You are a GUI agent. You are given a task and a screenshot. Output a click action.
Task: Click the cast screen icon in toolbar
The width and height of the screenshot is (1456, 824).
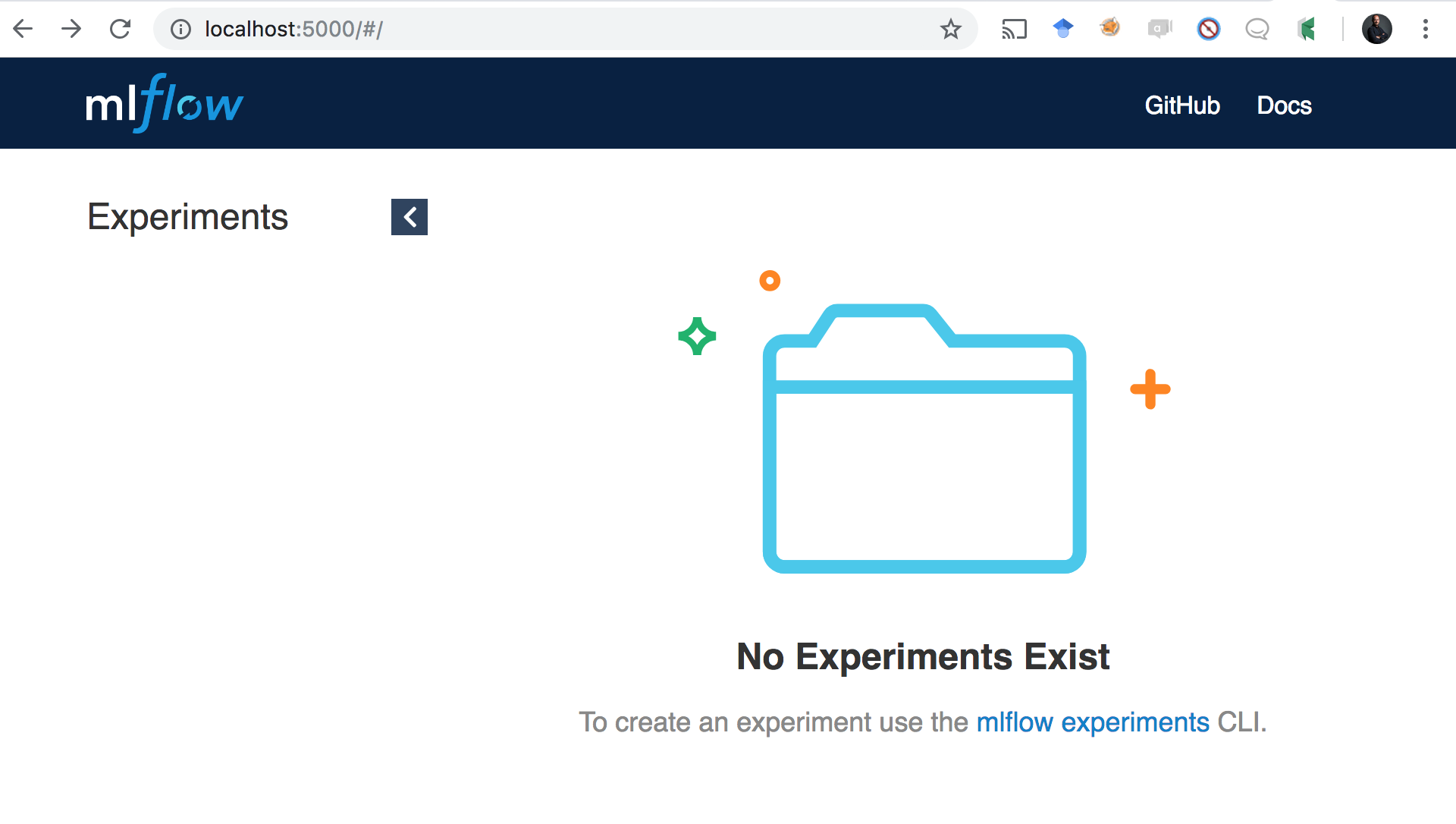[1014, 29]
